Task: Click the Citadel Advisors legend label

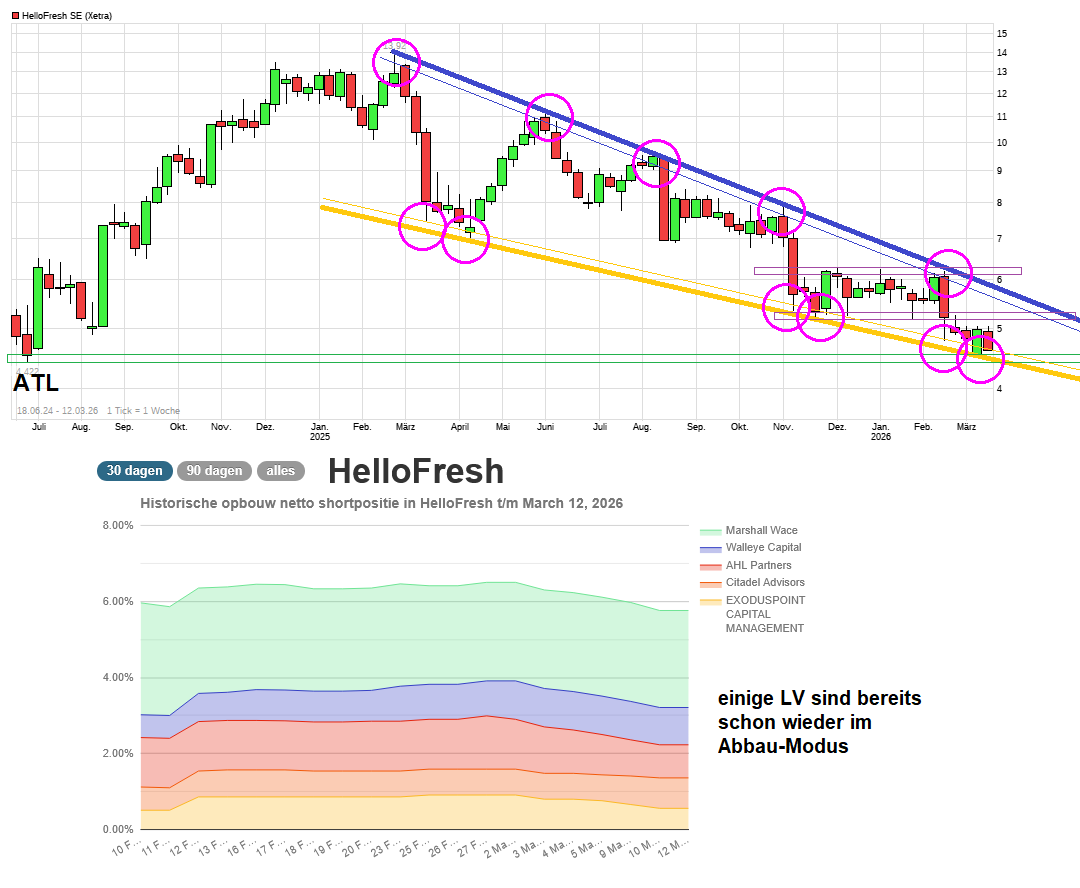Action: (765, 582)
